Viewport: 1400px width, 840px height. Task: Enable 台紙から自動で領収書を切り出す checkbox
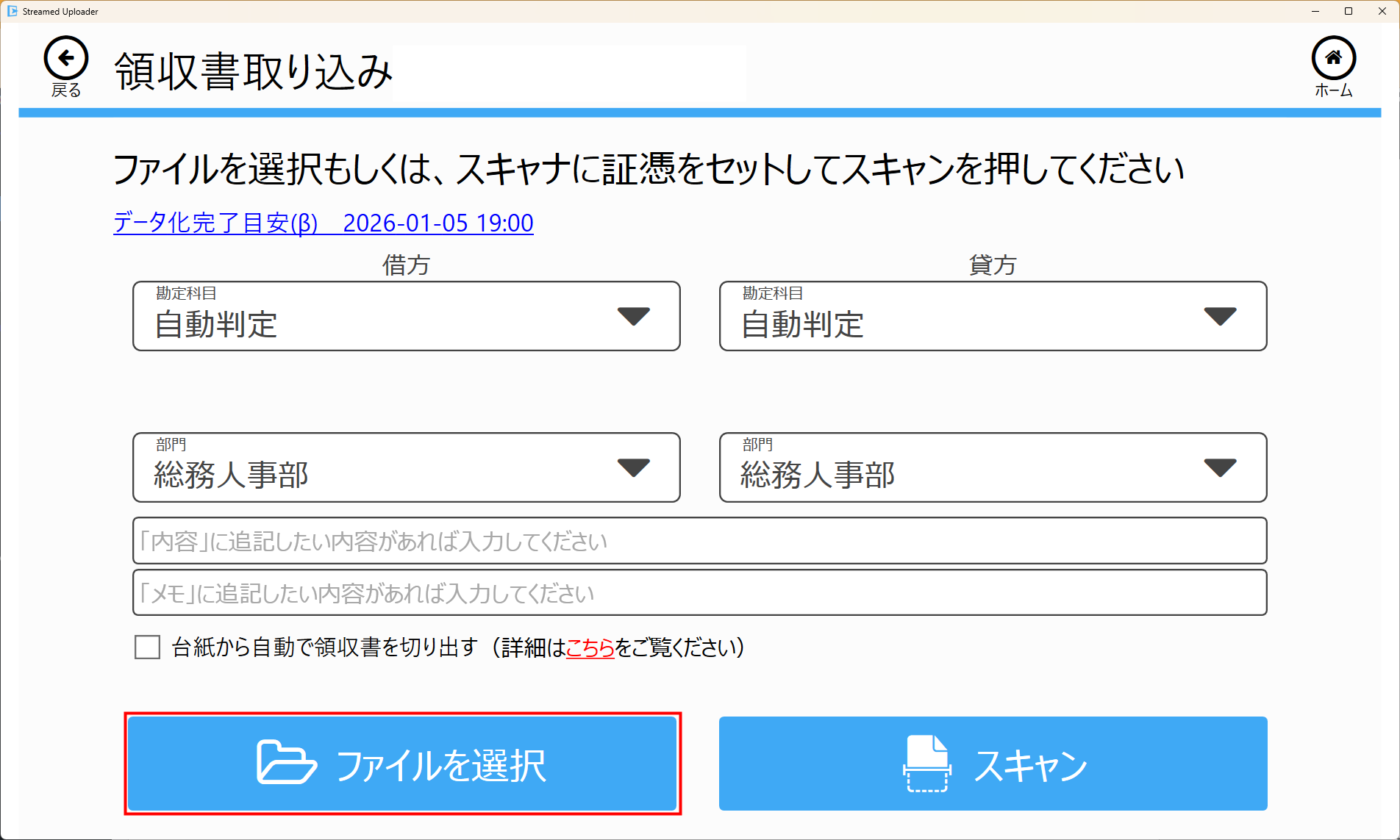(x=148, y=647)
